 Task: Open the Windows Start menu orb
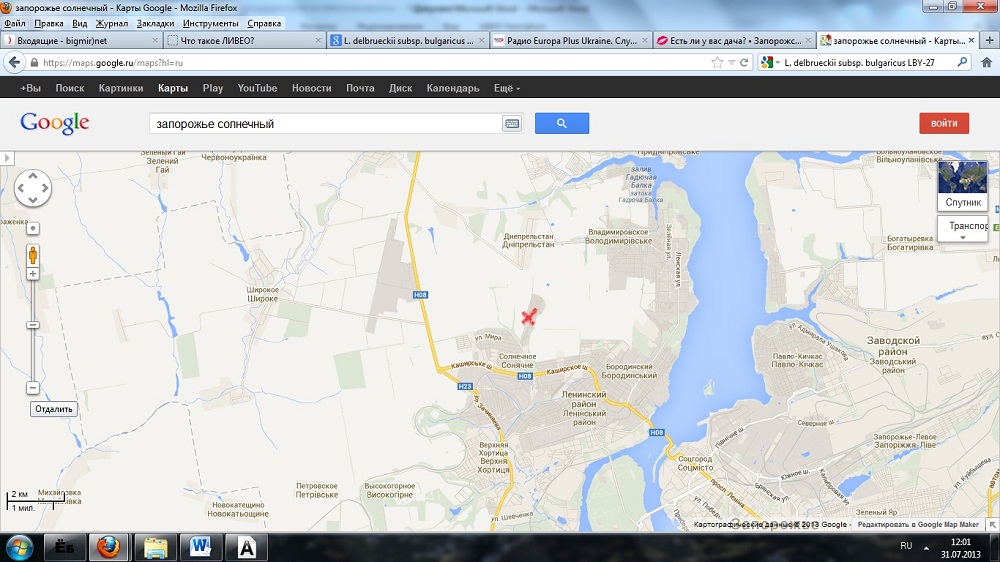coord(19,547)
